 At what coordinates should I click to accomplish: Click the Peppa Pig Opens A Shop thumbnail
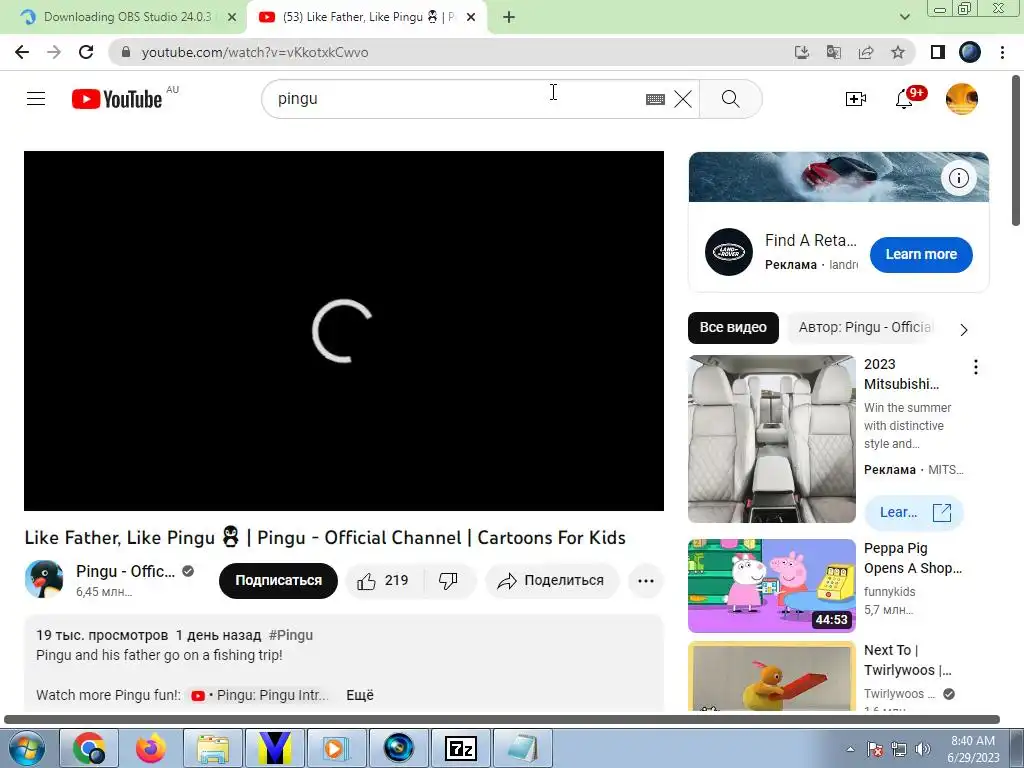tap(771, 586)
